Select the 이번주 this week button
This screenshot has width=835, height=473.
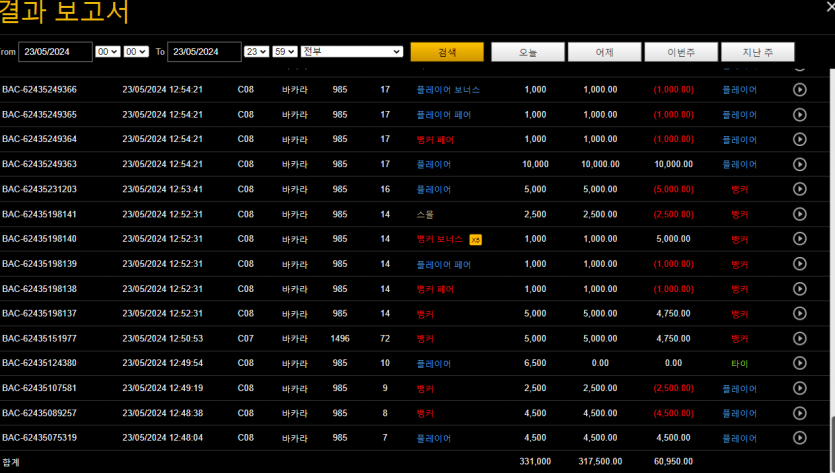tap(681, 52)
